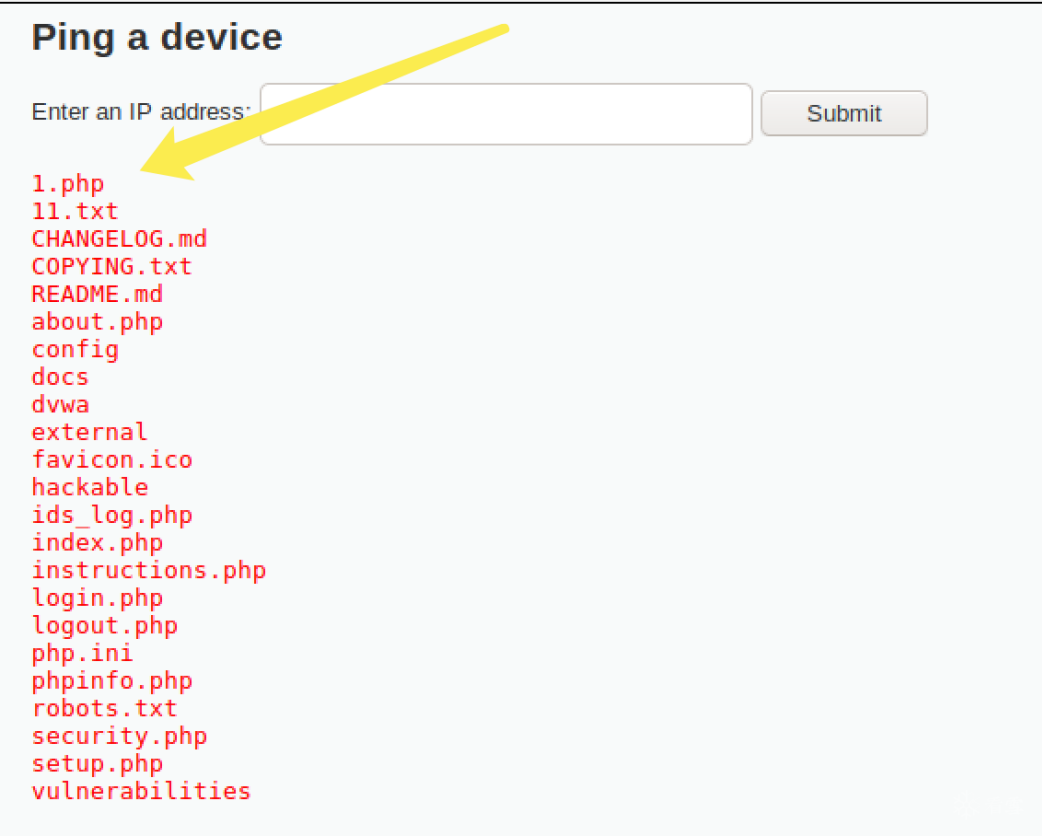Viewport: 1042px width, 836px height.
Task: Select the robots.txt line
Action: pyautogui.click(x=104, y=708)
